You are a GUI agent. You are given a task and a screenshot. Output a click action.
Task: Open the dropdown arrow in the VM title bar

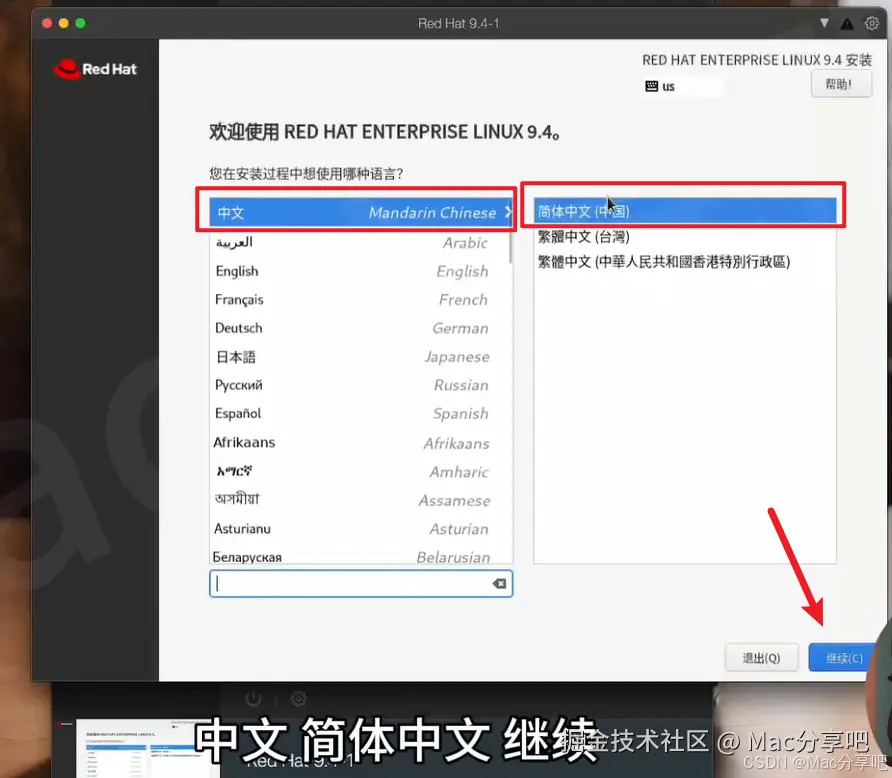(823, 22)
